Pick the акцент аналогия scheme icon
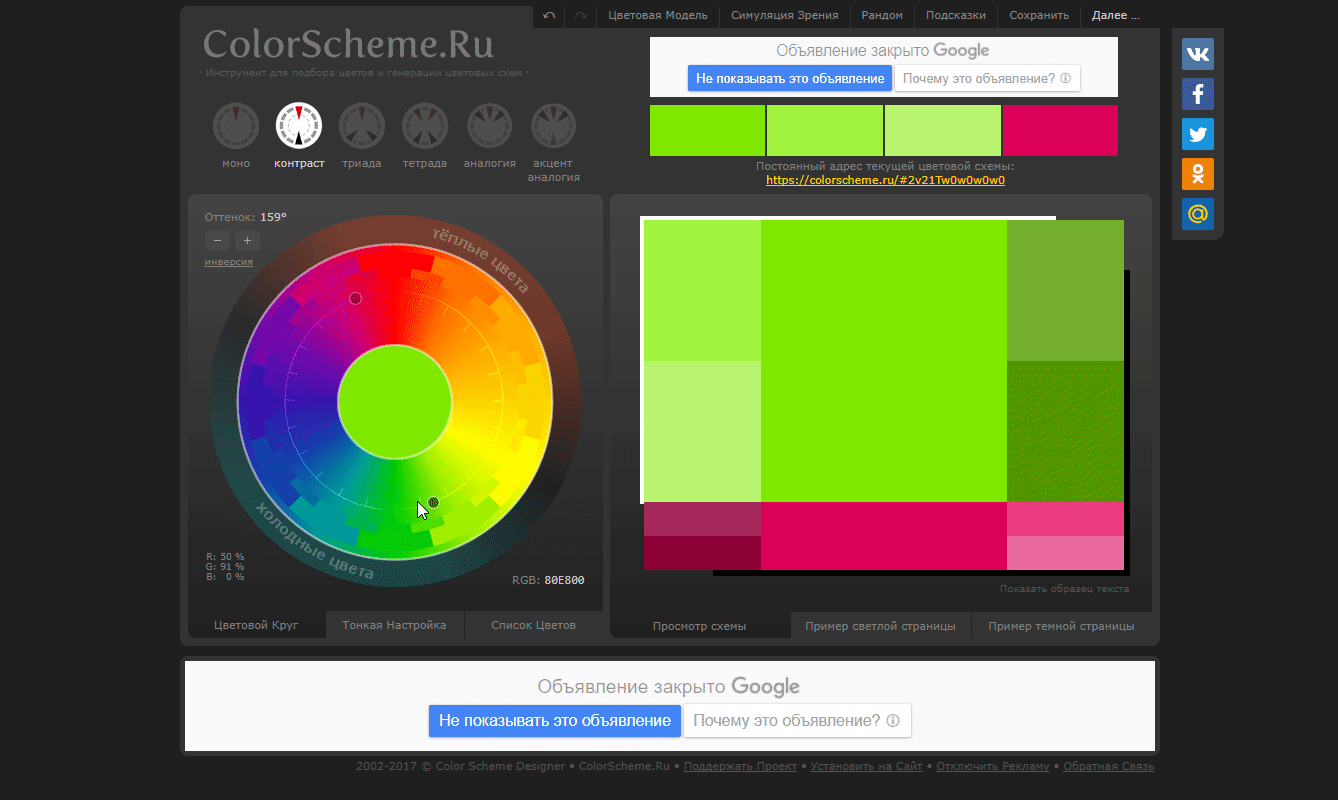Viewport: 1338px width, 800px height. pos(552,125)
